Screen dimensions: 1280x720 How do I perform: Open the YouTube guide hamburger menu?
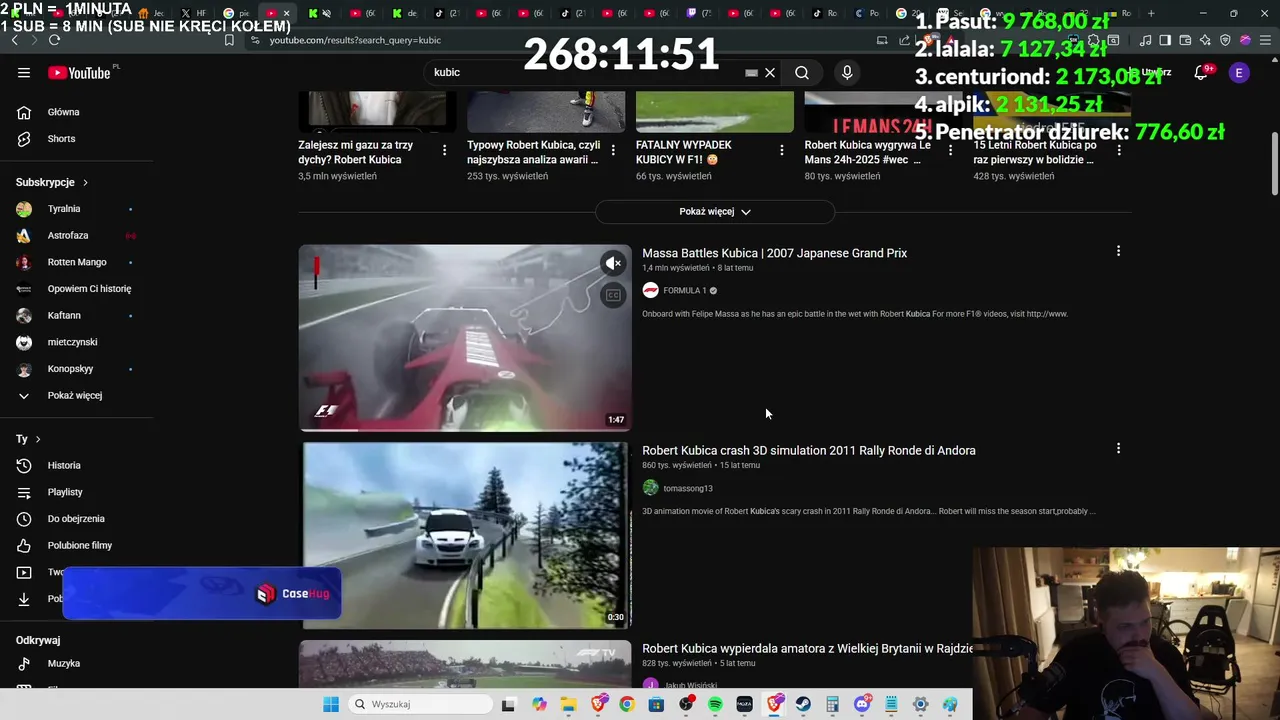pos(24,72)
